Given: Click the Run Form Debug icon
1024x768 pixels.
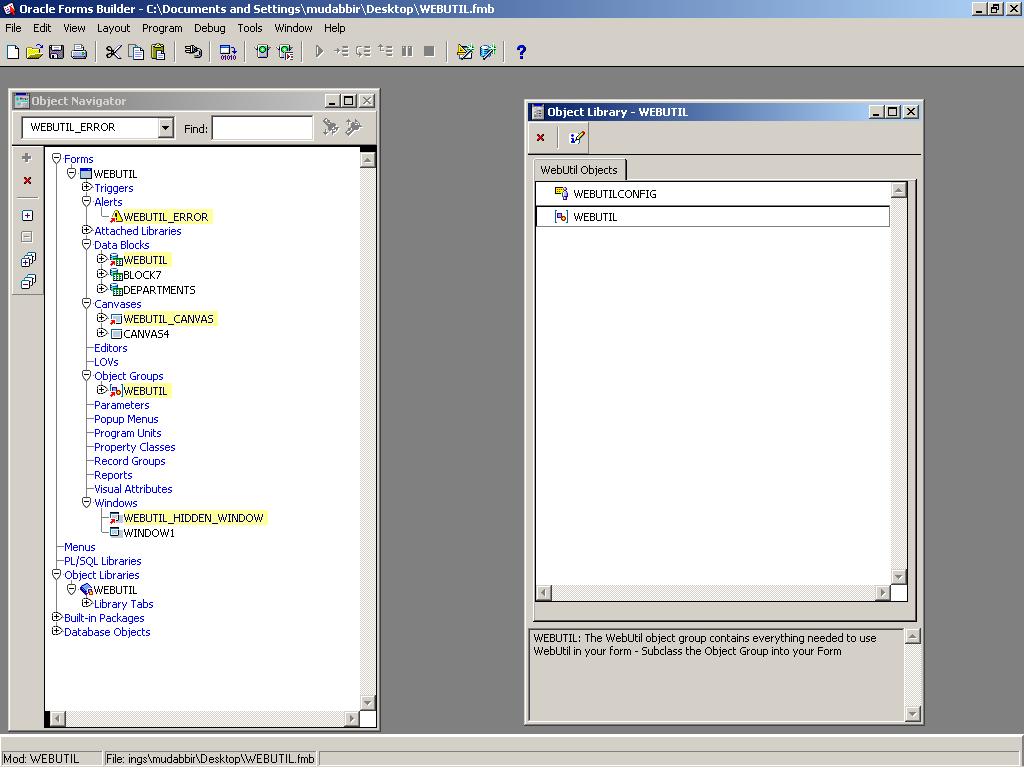Looking at the screenshot, I should coord(285,52).
